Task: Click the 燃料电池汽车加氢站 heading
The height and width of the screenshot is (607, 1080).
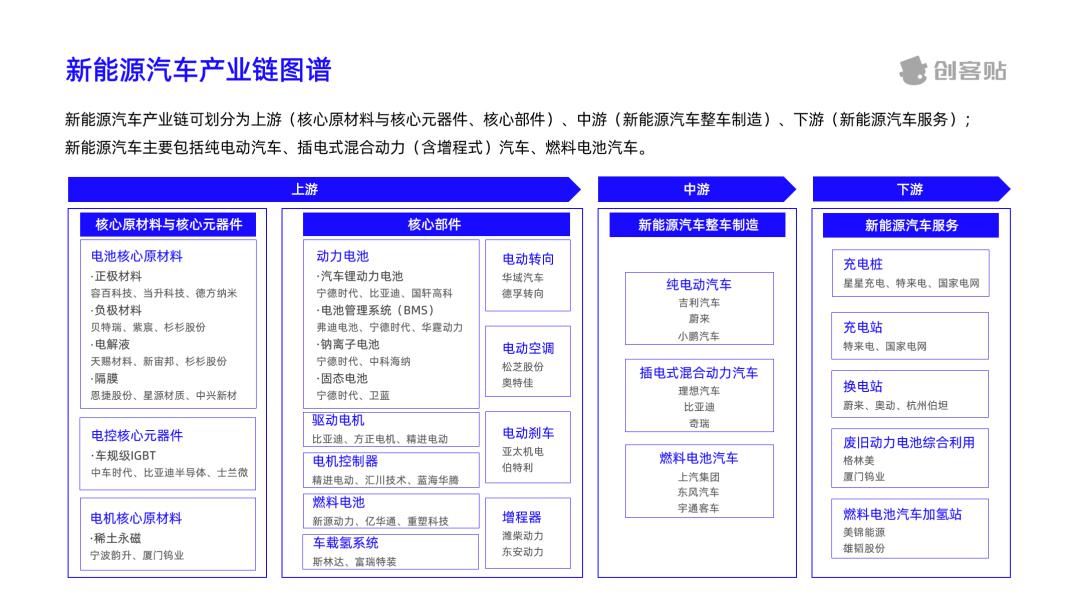Action: [903, 514]
